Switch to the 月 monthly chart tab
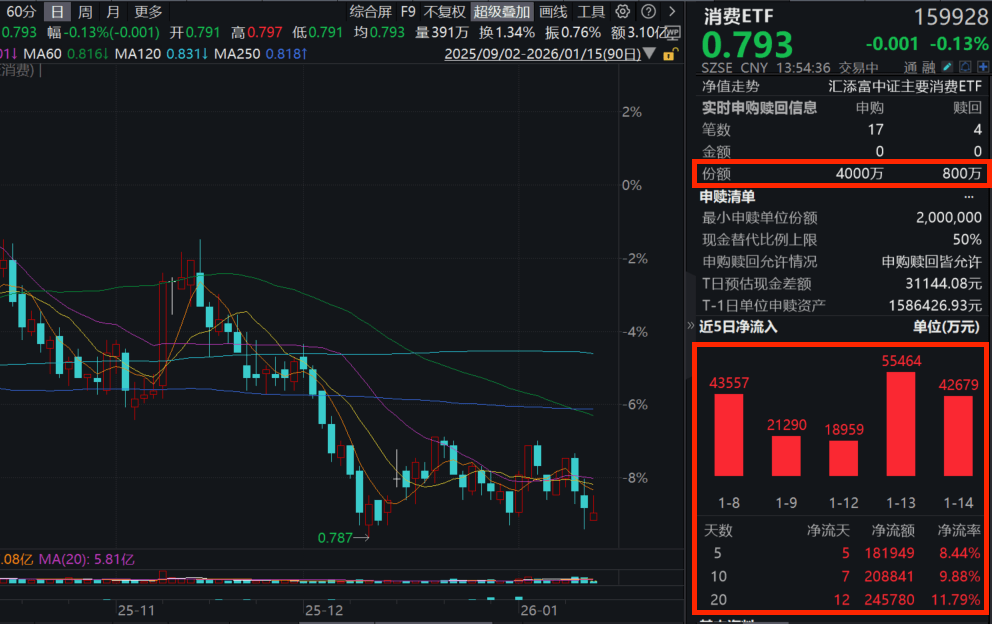This screenshot has width=992, height=624. coord(112,11)
